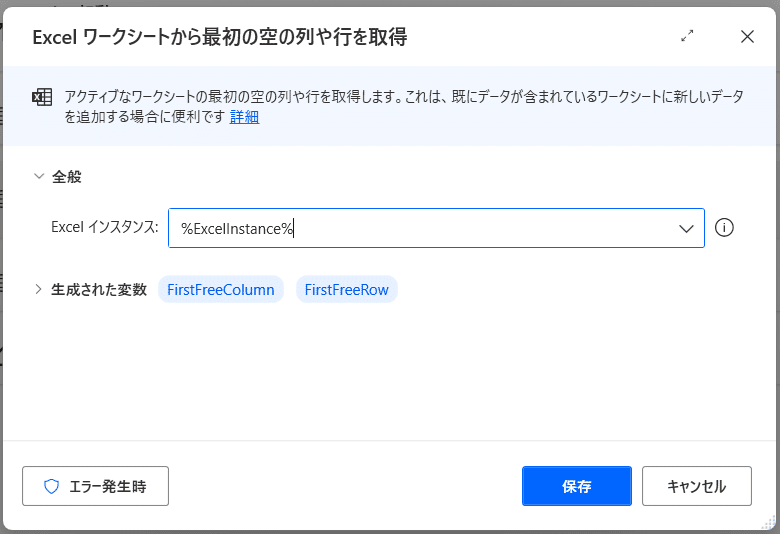The width and height of the screenshot is (780, 534).
Task: Open the 詳細 link
Action: click(x=244, y=116)
